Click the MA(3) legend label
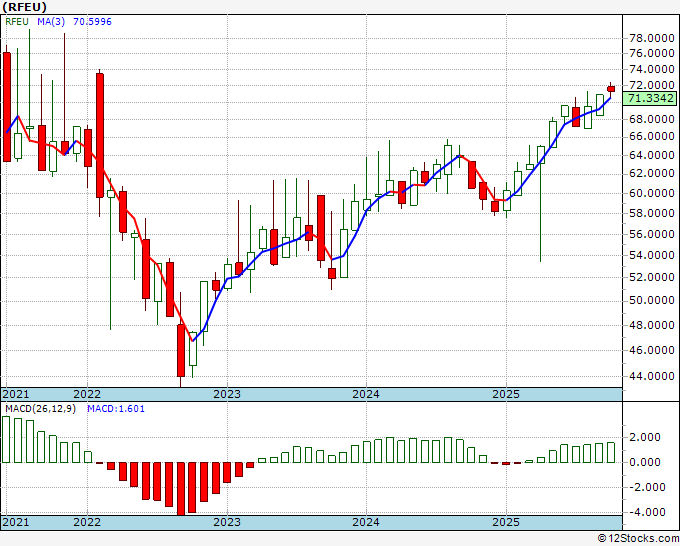The height and width of the screenshot is (546, 680). click(x=51, y=21)
